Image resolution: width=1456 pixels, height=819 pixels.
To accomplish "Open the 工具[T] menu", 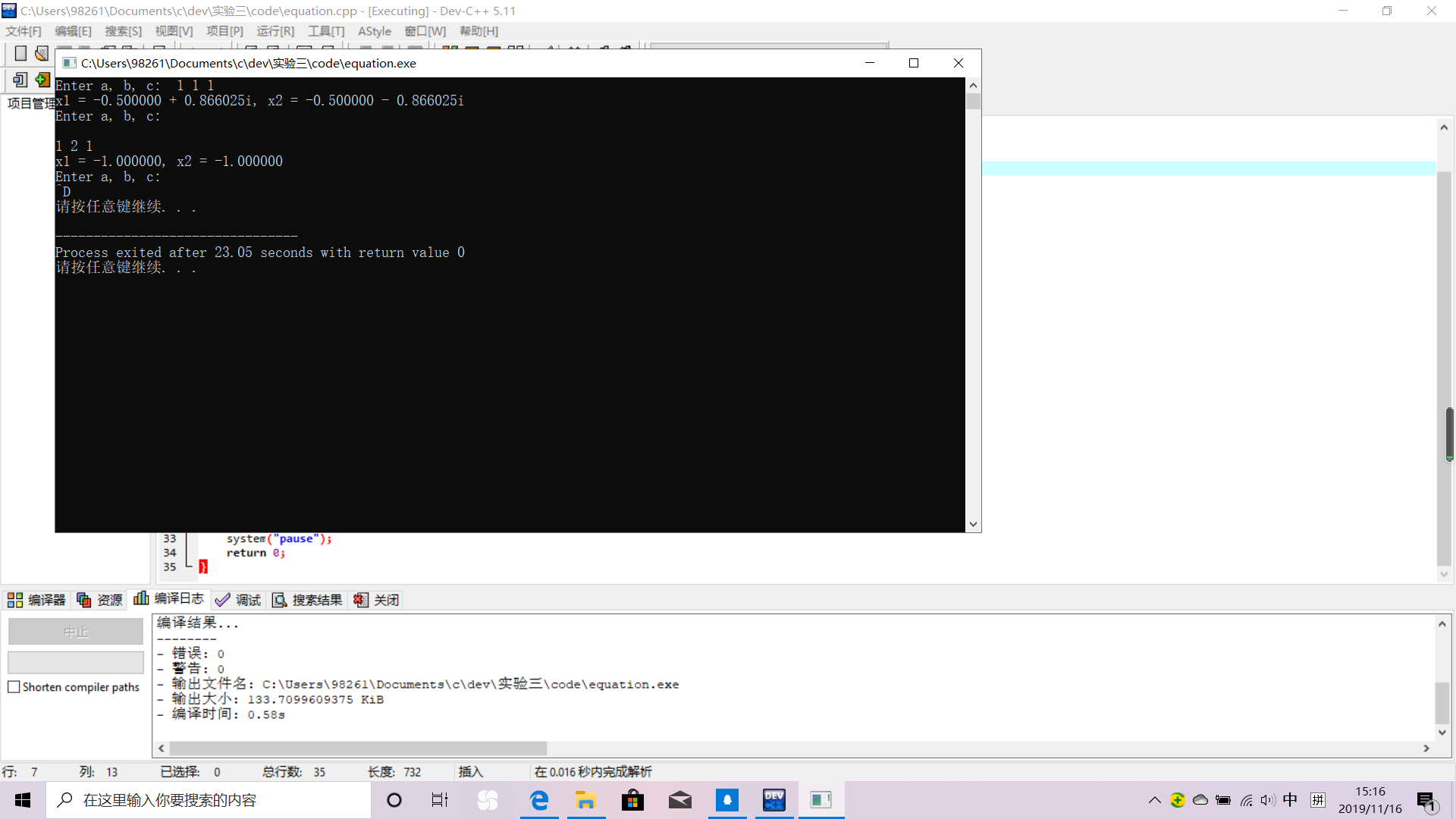I will click(x=326, y=31).
